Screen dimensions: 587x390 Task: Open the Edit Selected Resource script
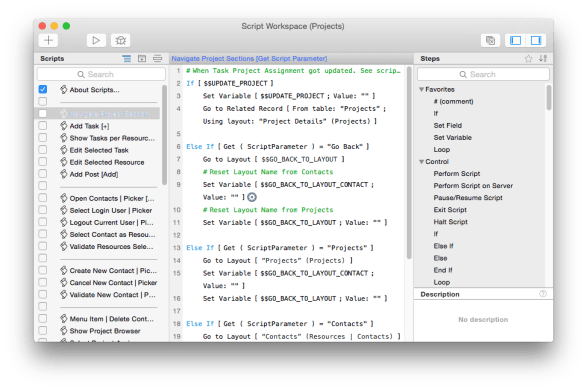tap(107, 162)
